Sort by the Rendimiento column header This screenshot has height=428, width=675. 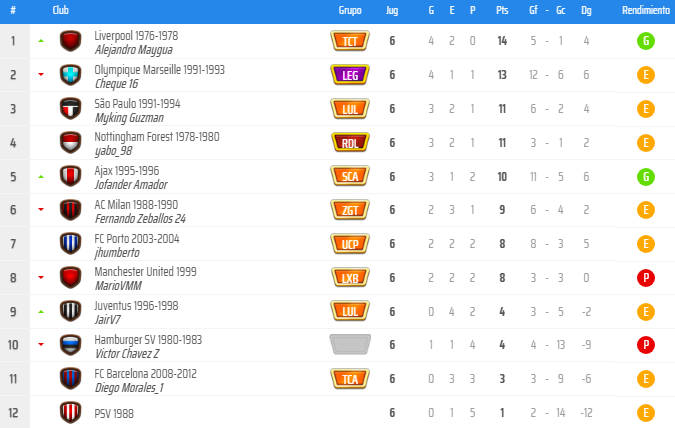point(646,9)
